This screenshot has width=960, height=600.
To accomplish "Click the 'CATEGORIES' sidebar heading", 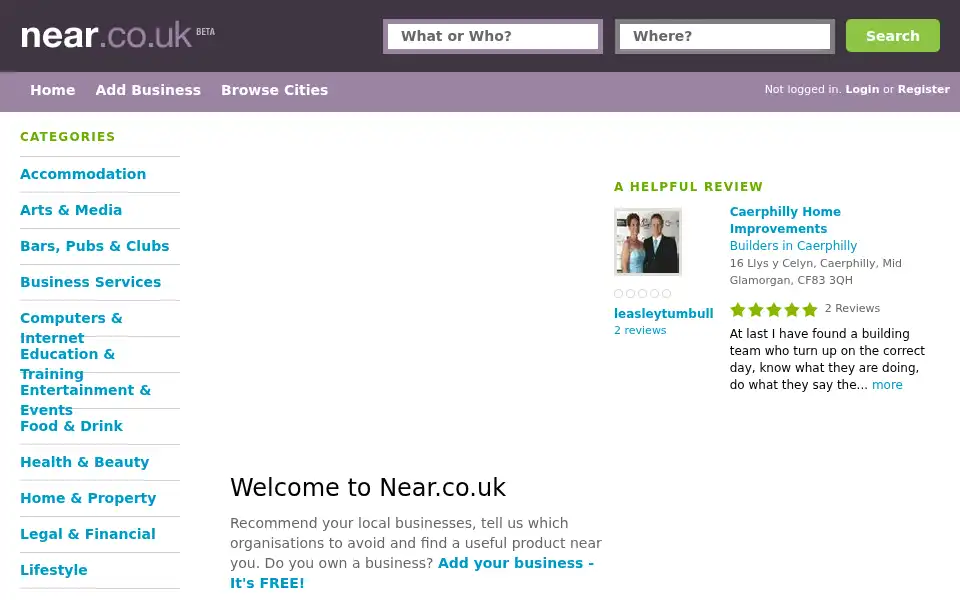I will (67, 137).
